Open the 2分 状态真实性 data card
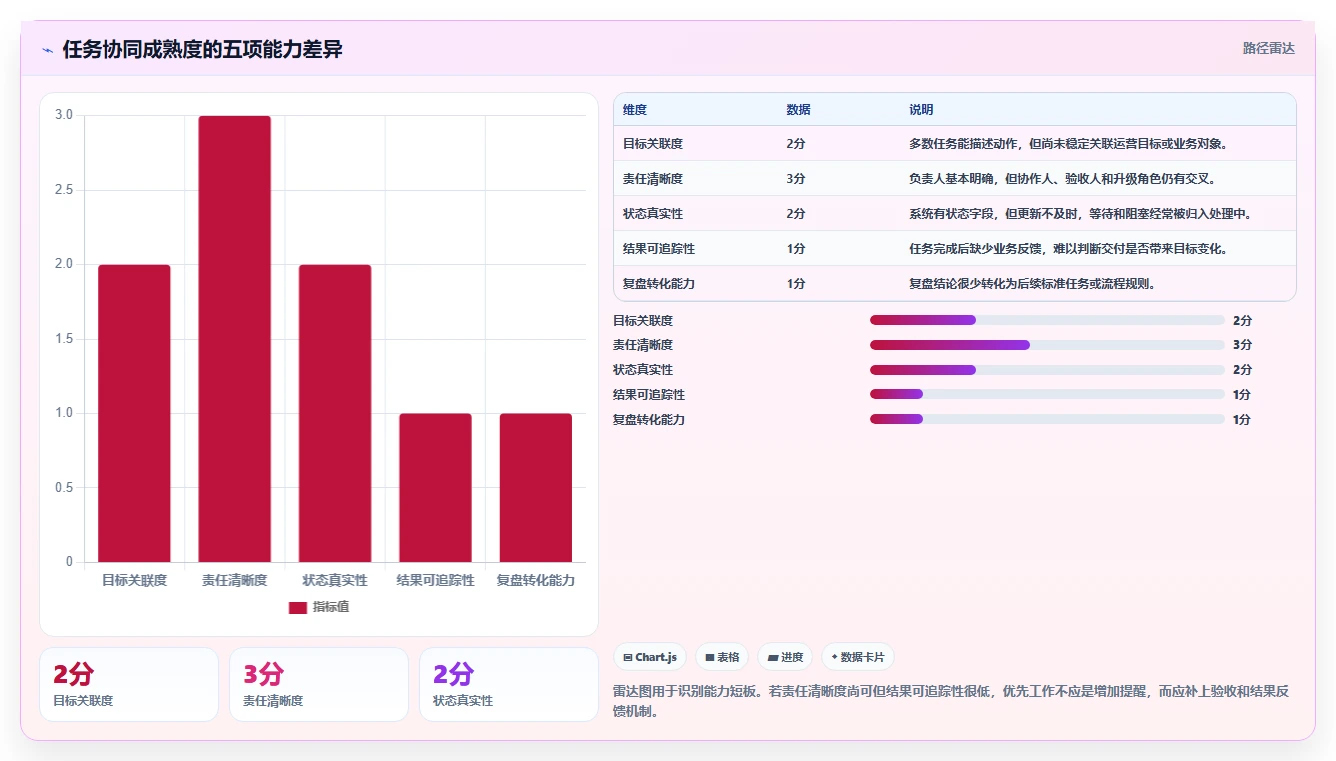1336x761 pixels. click(509, 684)
